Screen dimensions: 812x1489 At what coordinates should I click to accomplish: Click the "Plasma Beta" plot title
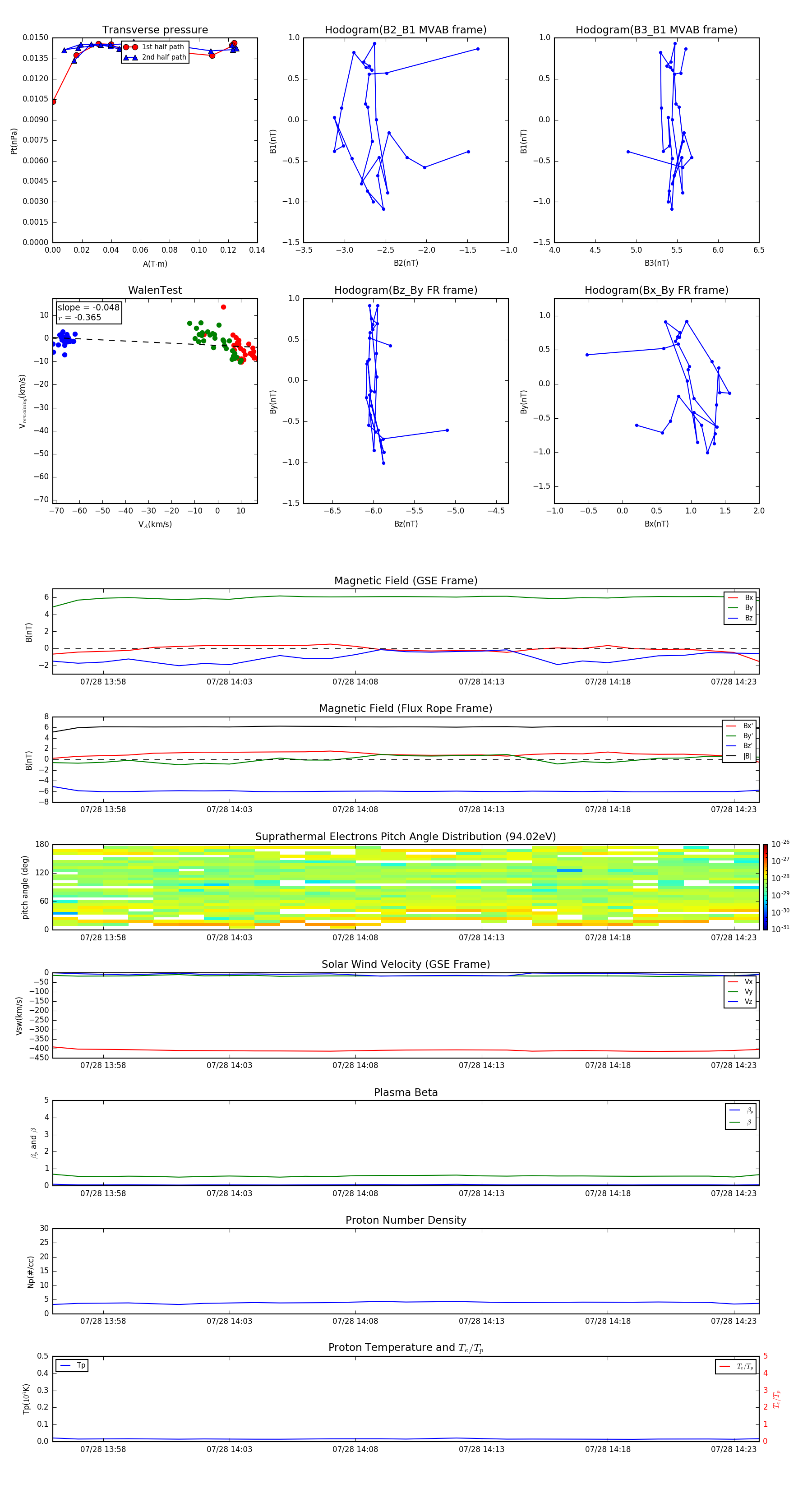tap(406, 1092)
